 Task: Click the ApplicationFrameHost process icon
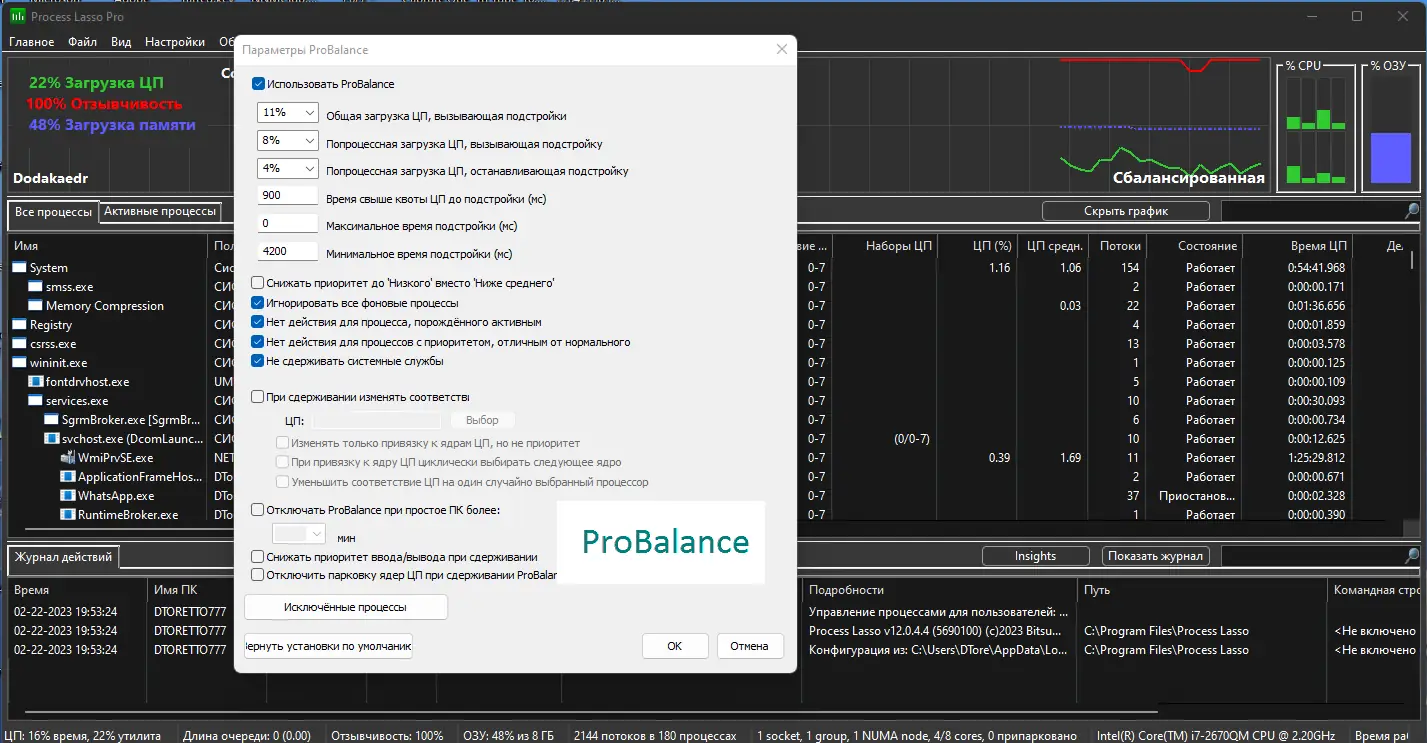coord(68,477)
